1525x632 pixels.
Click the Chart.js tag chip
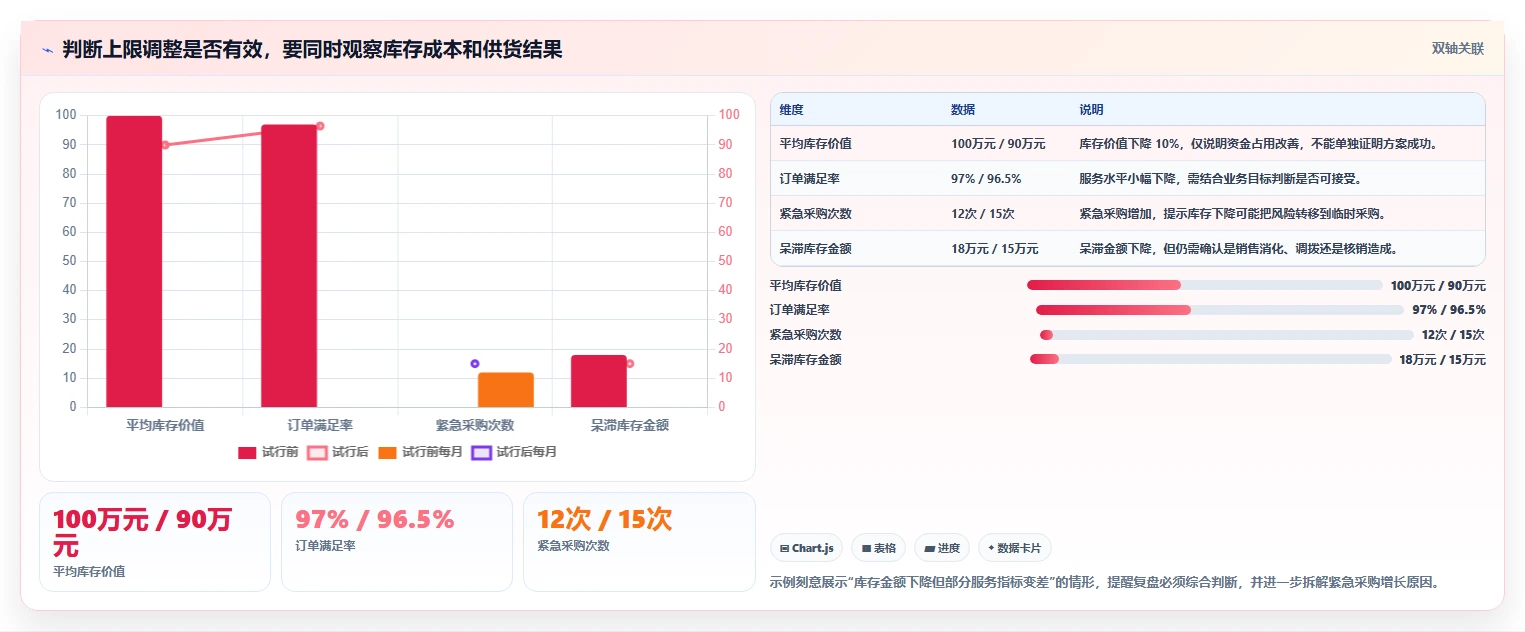(x=806, y=548)
